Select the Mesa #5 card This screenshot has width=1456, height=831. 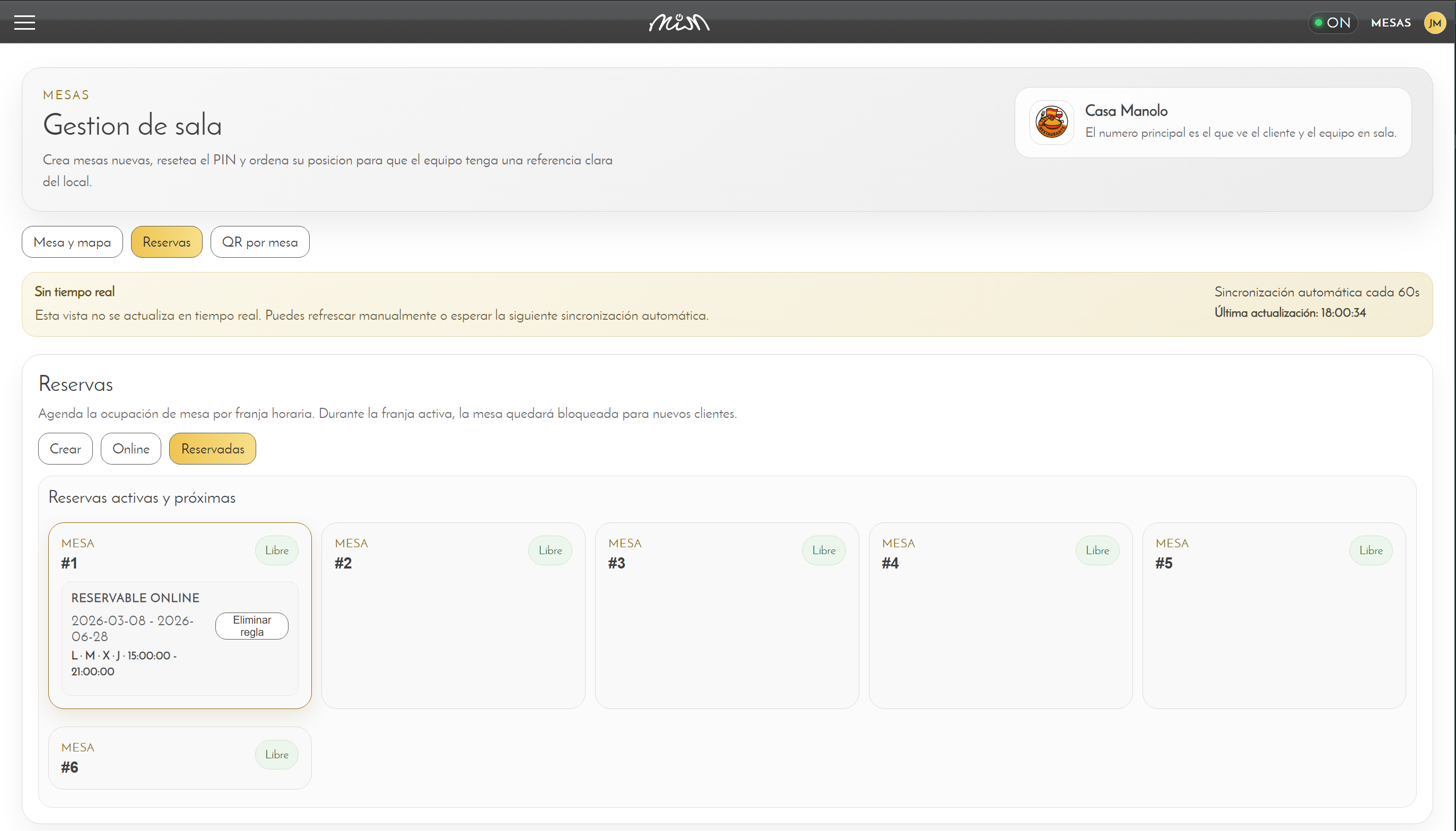click(1274, 616)
